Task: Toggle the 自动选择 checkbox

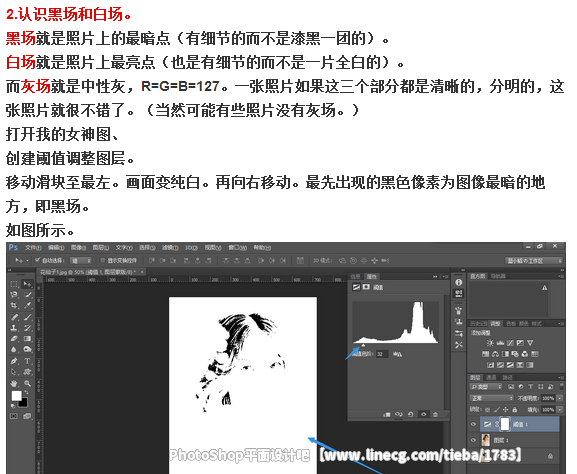Action: 37,260
